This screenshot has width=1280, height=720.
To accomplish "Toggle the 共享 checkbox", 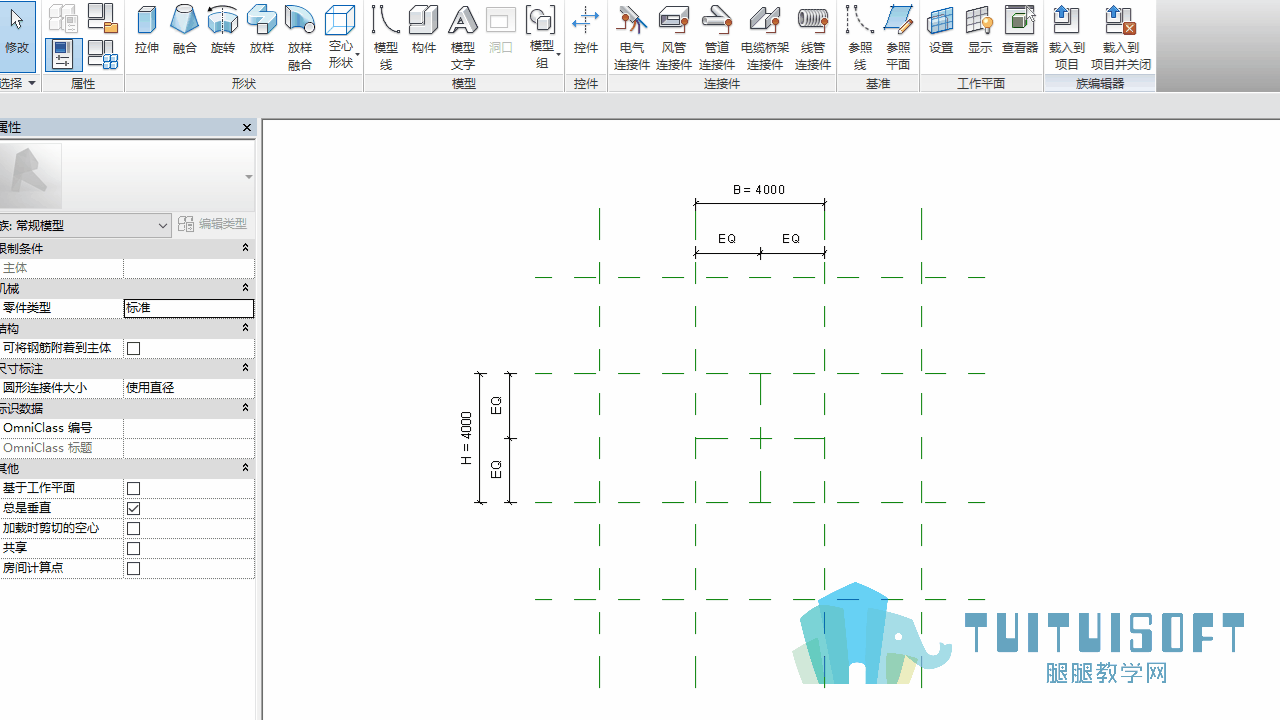I will pyautogui.click(x=134, y=548).
